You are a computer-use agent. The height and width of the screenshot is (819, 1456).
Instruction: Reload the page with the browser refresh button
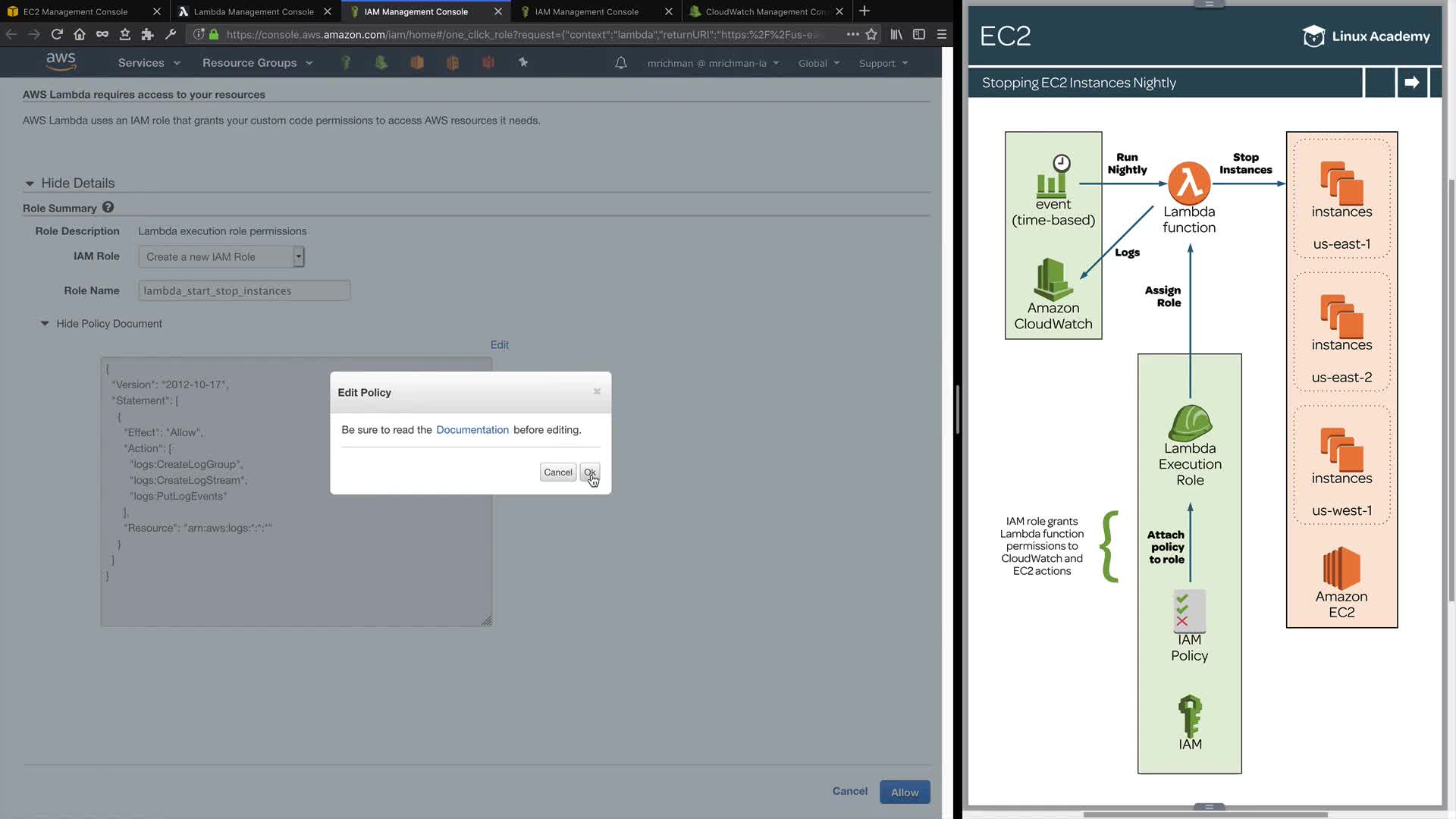[x=57, y=34]
